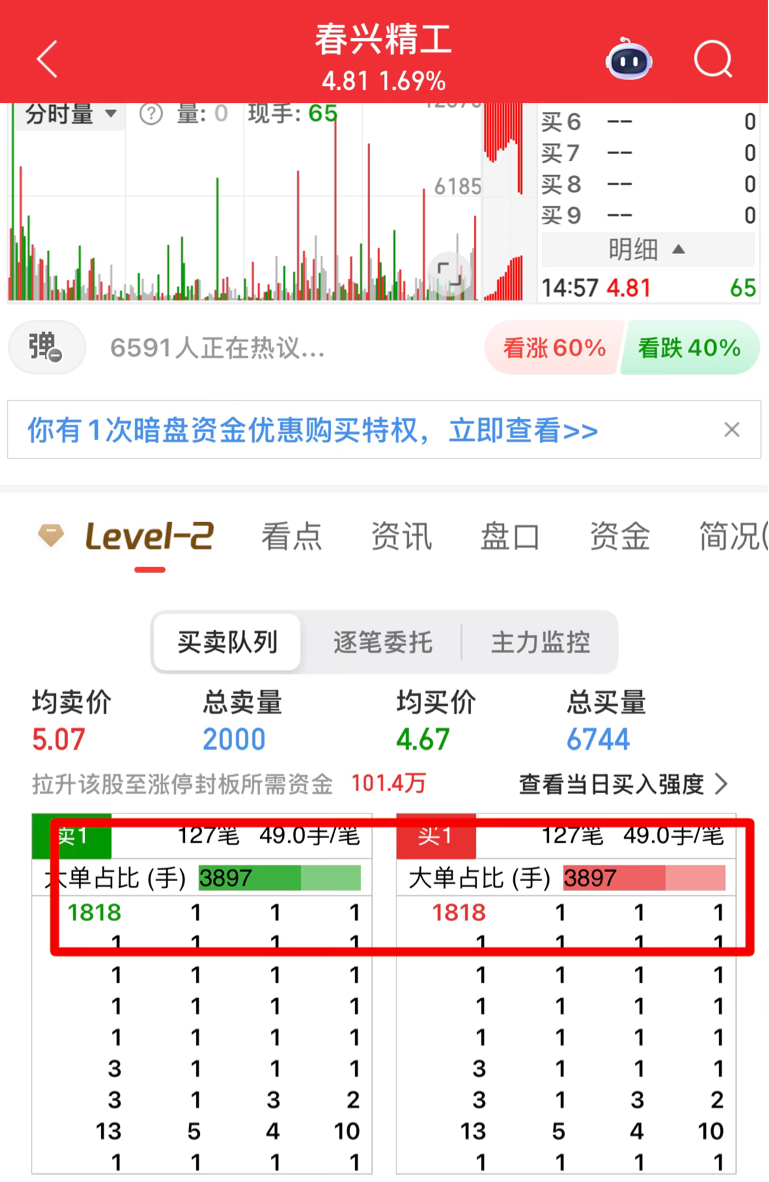This screenshot has width=769, height=1182.
Task: Click the question mark help icon
Action: coord(152,114)
